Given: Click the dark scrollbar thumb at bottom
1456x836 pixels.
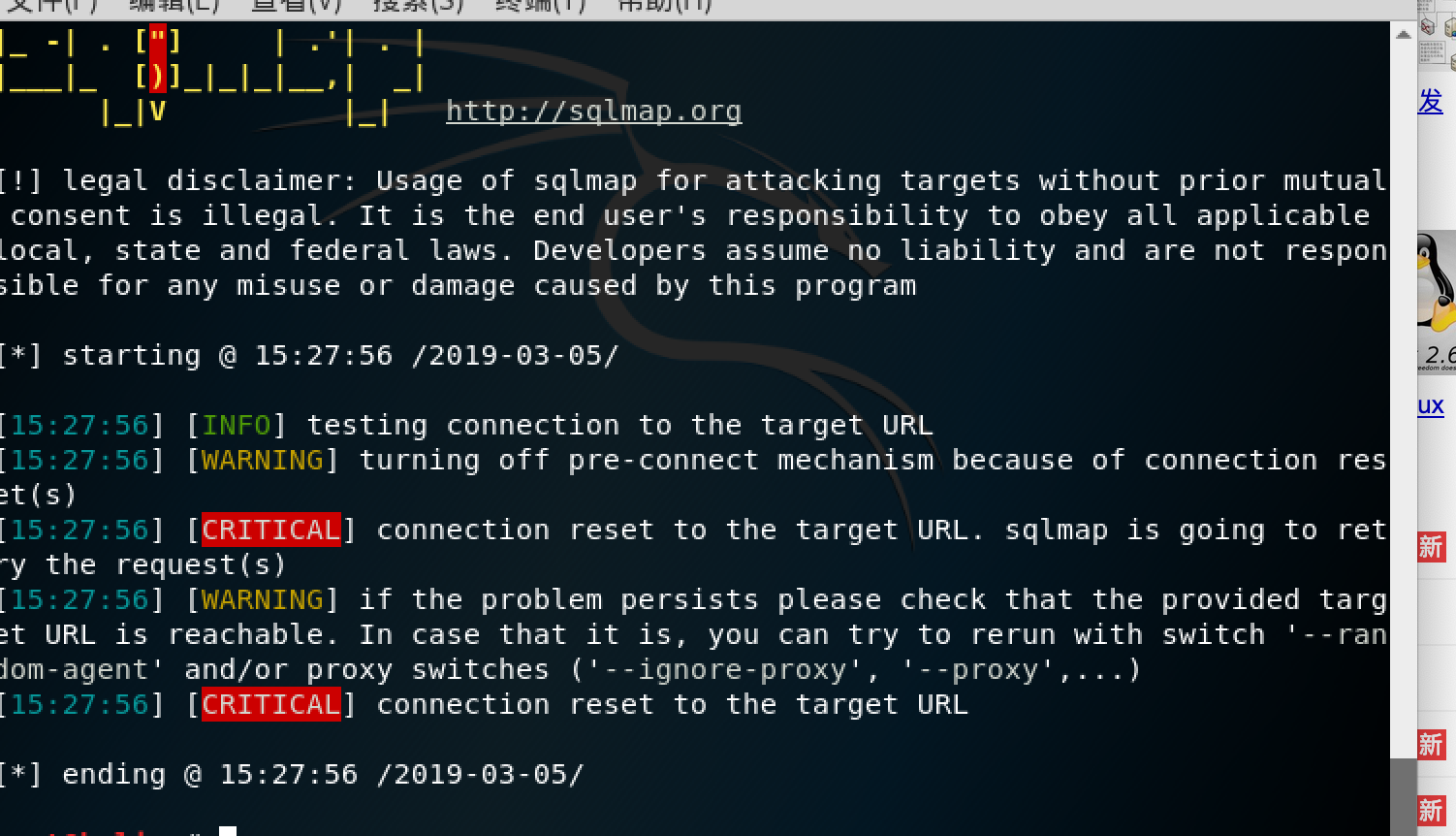Looking at the screenshot, I should coord(1404,796).
